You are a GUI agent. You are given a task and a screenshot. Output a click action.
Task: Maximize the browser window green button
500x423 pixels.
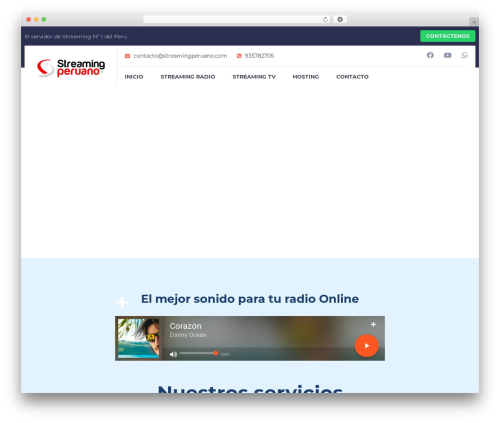coord(44,20)
